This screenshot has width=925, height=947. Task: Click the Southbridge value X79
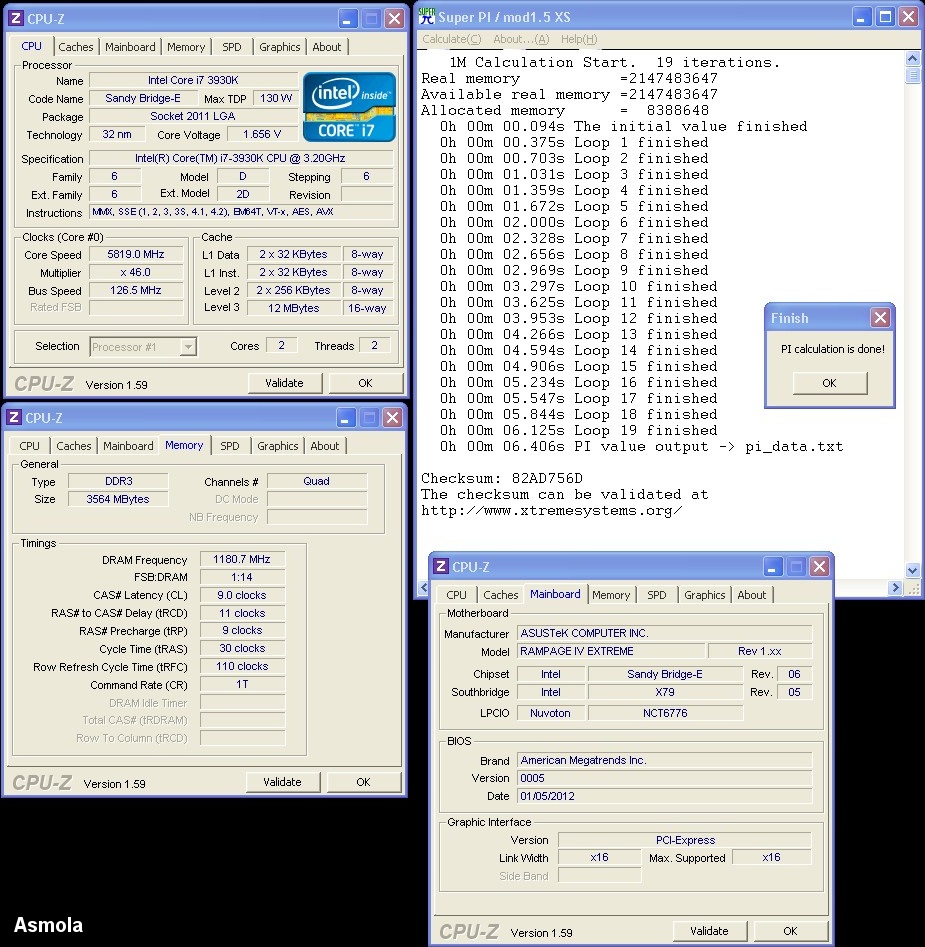(x=665, y=692)
